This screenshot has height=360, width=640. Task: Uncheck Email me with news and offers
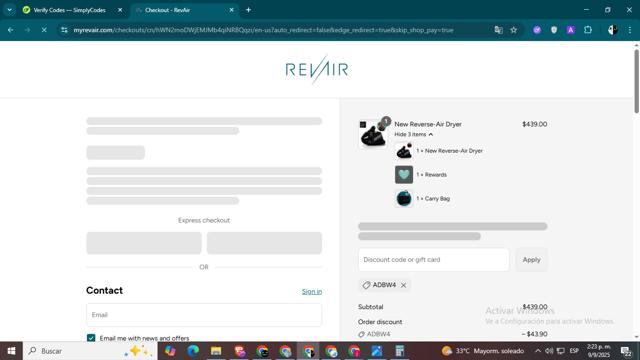(x=91, y=338)
